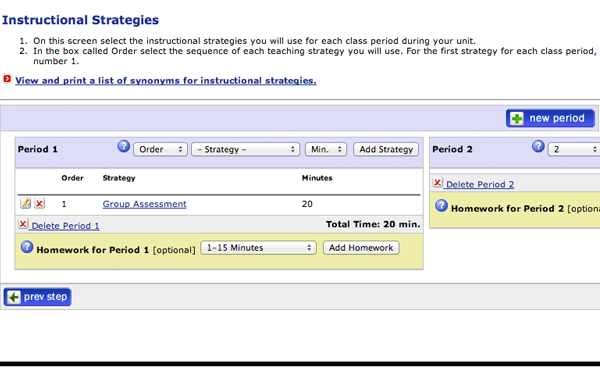Click the green arrow icon on prev step

tap(14, 297)
